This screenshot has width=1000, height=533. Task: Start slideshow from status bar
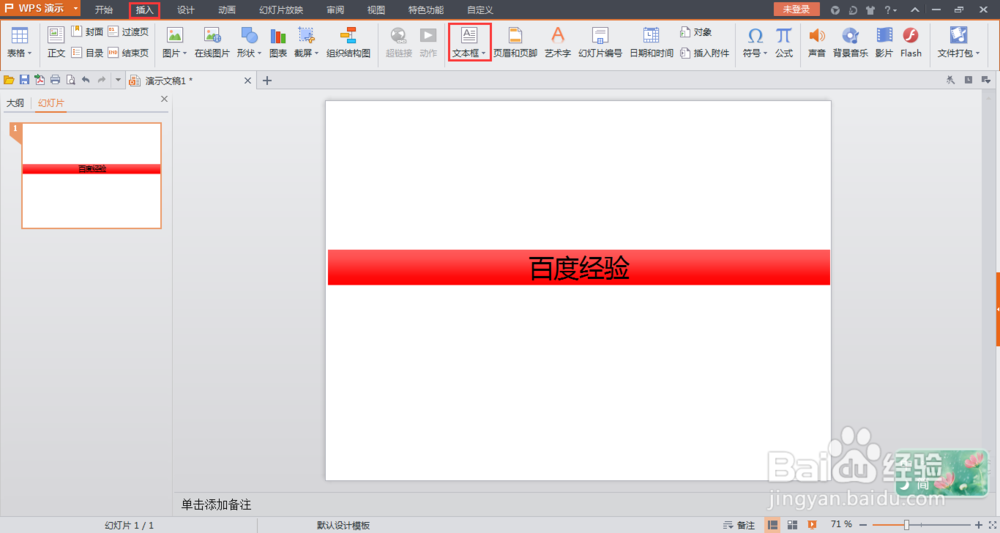[x=812, y=525]
